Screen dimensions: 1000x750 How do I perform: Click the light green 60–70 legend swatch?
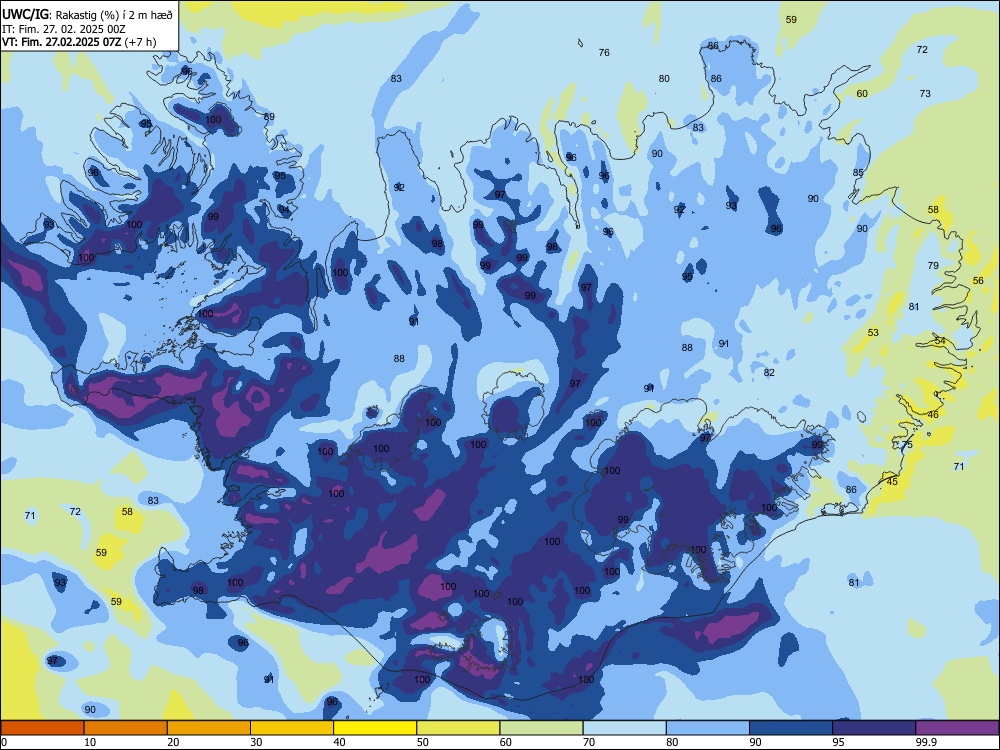point(541,728)
